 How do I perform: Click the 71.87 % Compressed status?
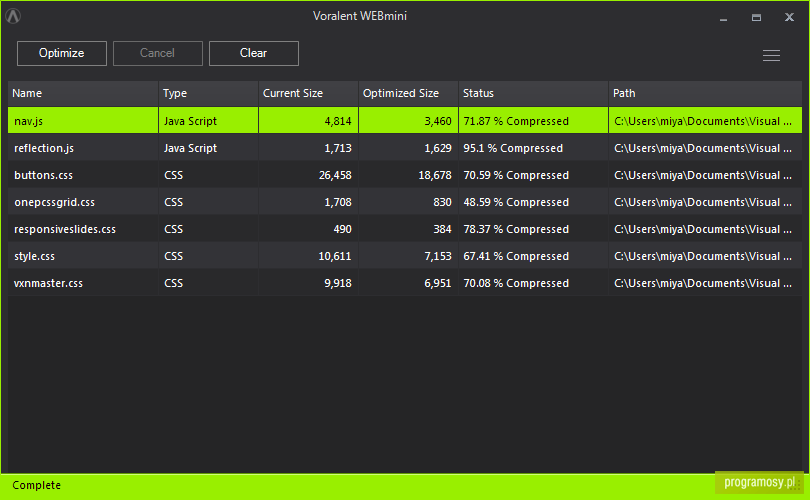click(516, 121)
